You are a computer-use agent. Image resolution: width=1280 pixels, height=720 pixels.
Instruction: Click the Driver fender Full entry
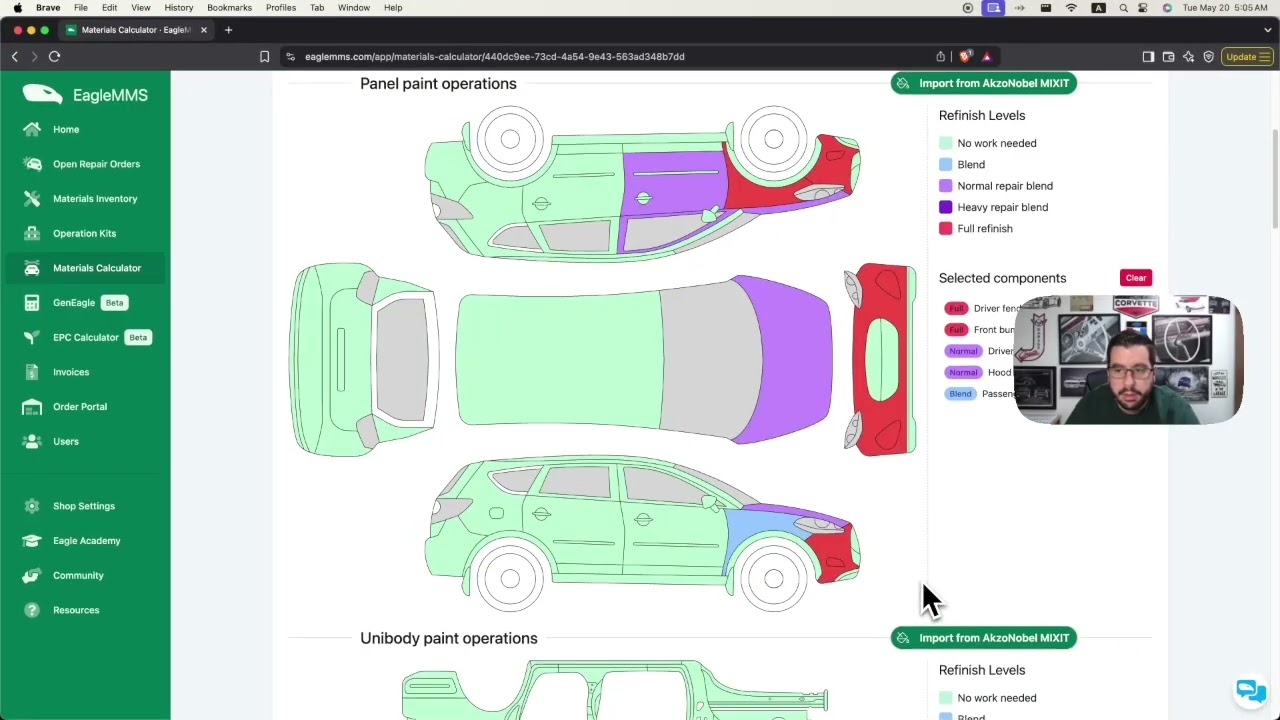[x=981, y=308]
